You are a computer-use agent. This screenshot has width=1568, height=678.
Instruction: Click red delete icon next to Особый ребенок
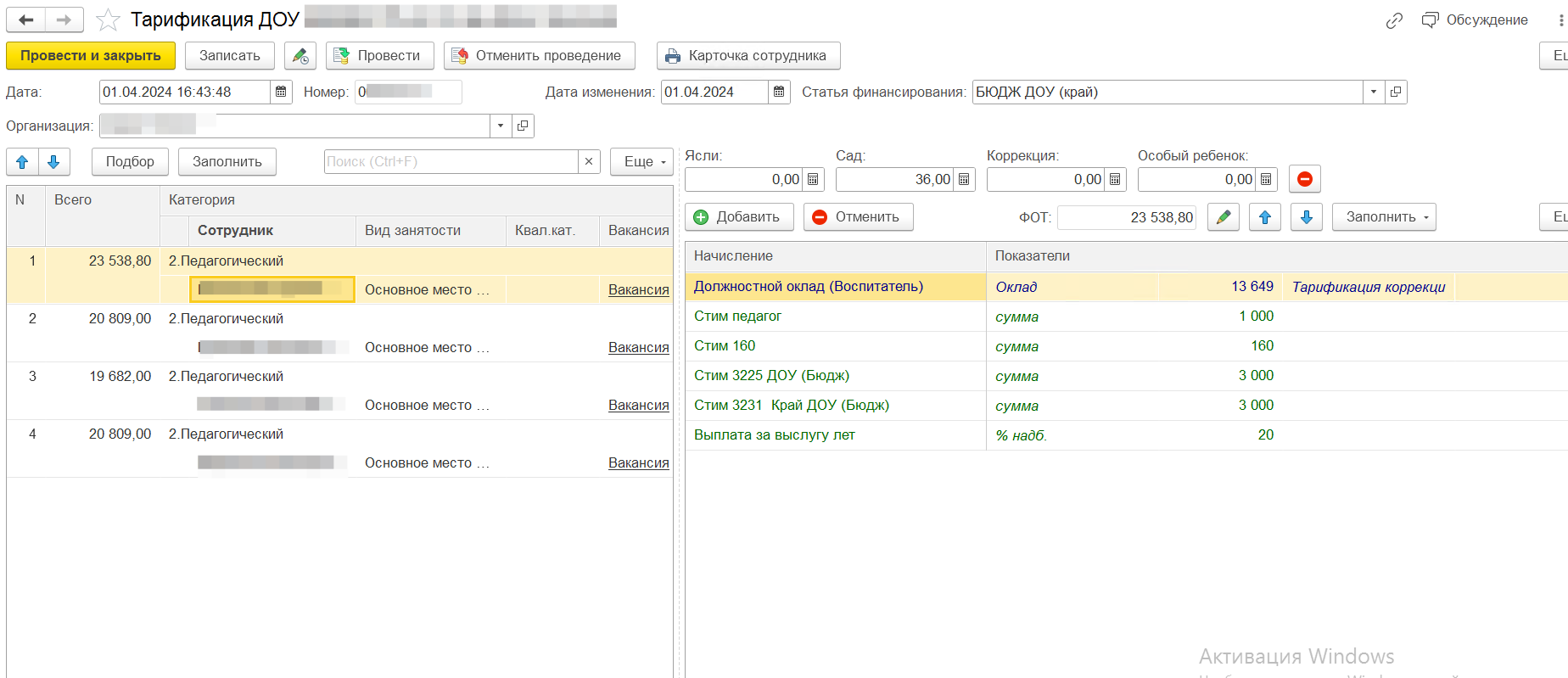point(1304,179)
